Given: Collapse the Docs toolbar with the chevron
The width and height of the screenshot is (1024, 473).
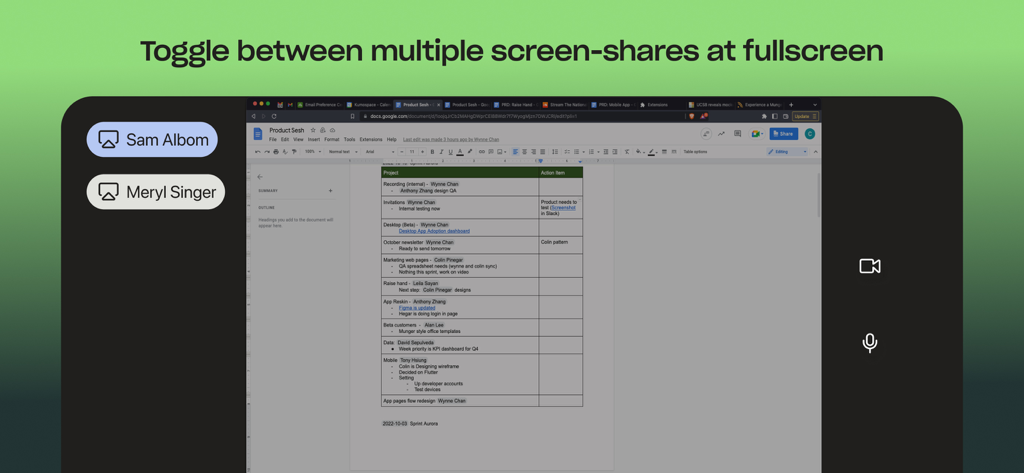Looking at the screenshot, I should 816,152.
